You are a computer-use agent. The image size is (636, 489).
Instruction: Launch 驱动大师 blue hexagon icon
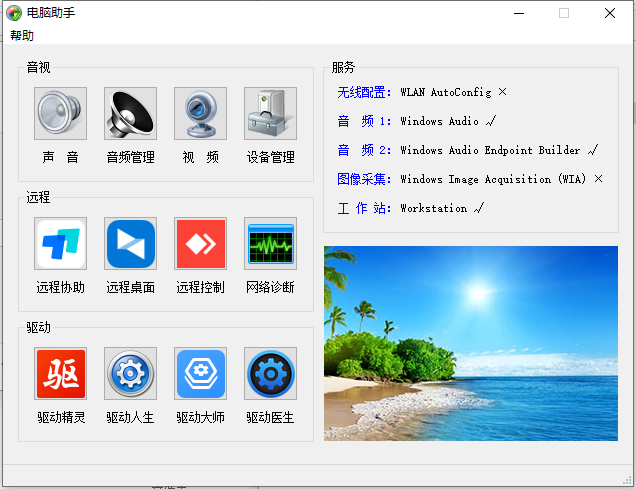click(200, 373)
